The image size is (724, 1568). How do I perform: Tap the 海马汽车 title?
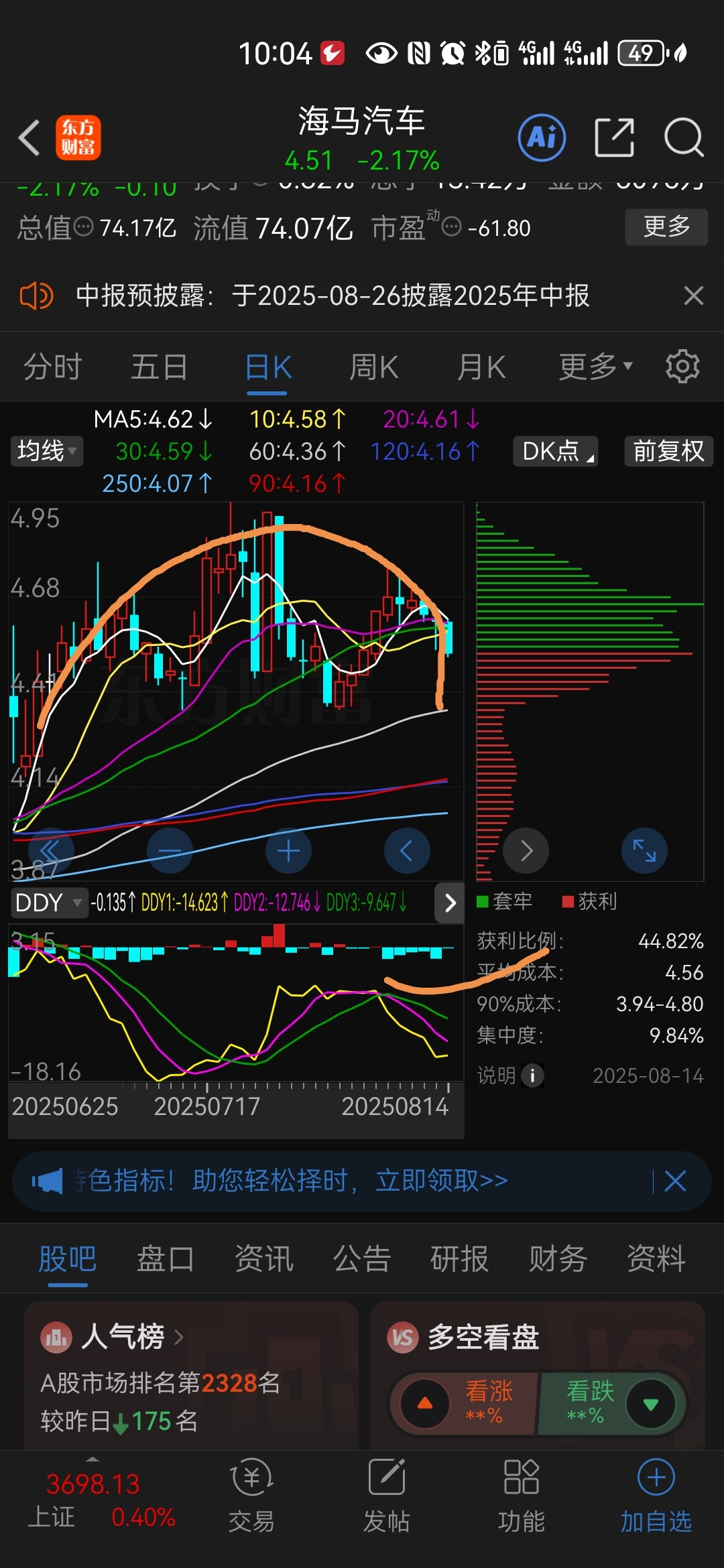pos(361,121)
